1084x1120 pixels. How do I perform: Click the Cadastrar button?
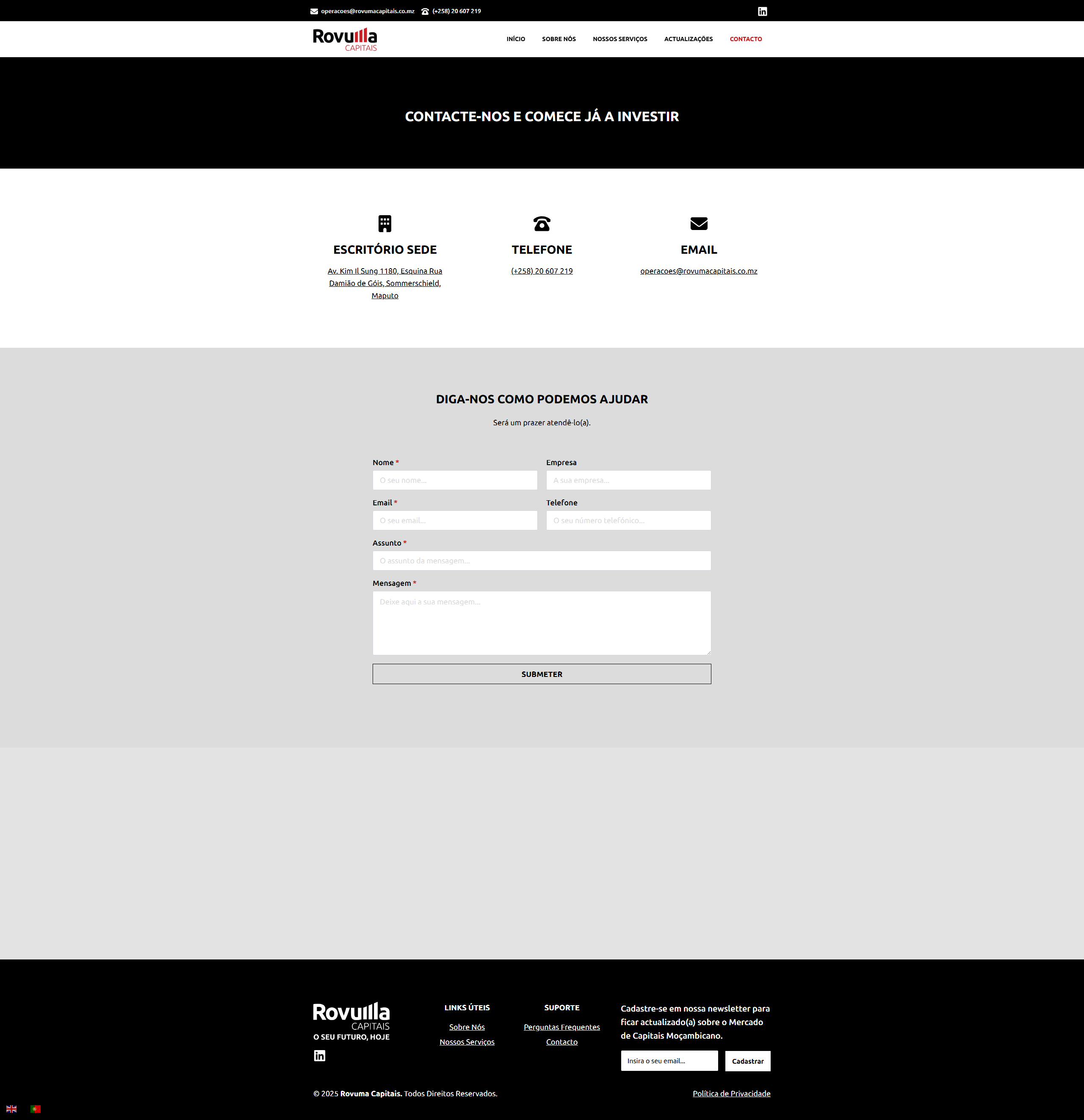click(748, 1061)
